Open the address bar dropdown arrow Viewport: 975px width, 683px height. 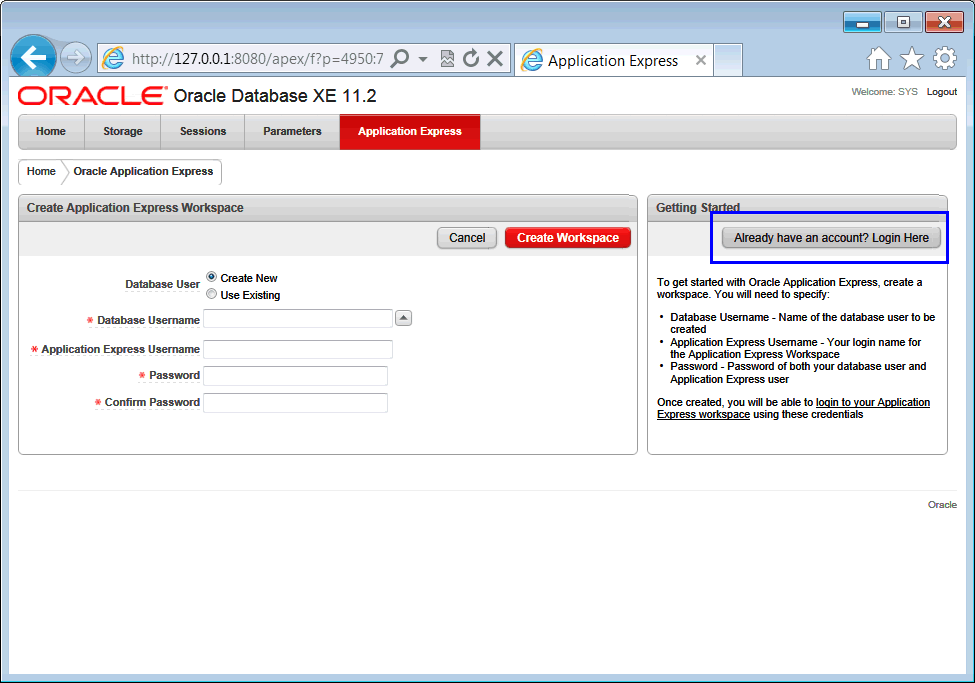click(x=423, y=59)
